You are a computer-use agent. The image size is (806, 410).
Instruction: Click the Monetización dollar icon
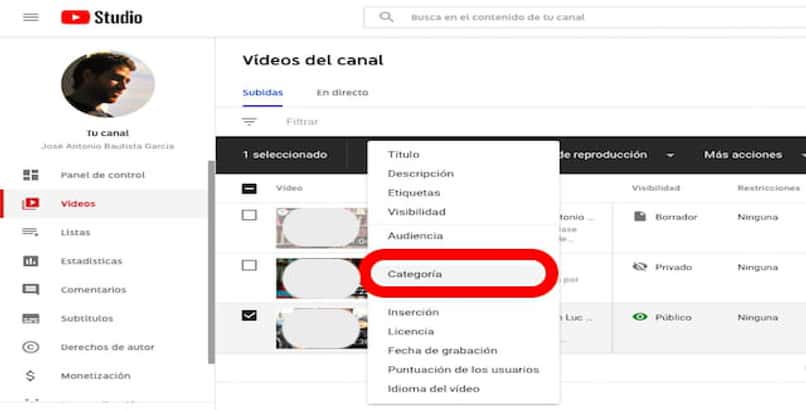coord(31,376)
